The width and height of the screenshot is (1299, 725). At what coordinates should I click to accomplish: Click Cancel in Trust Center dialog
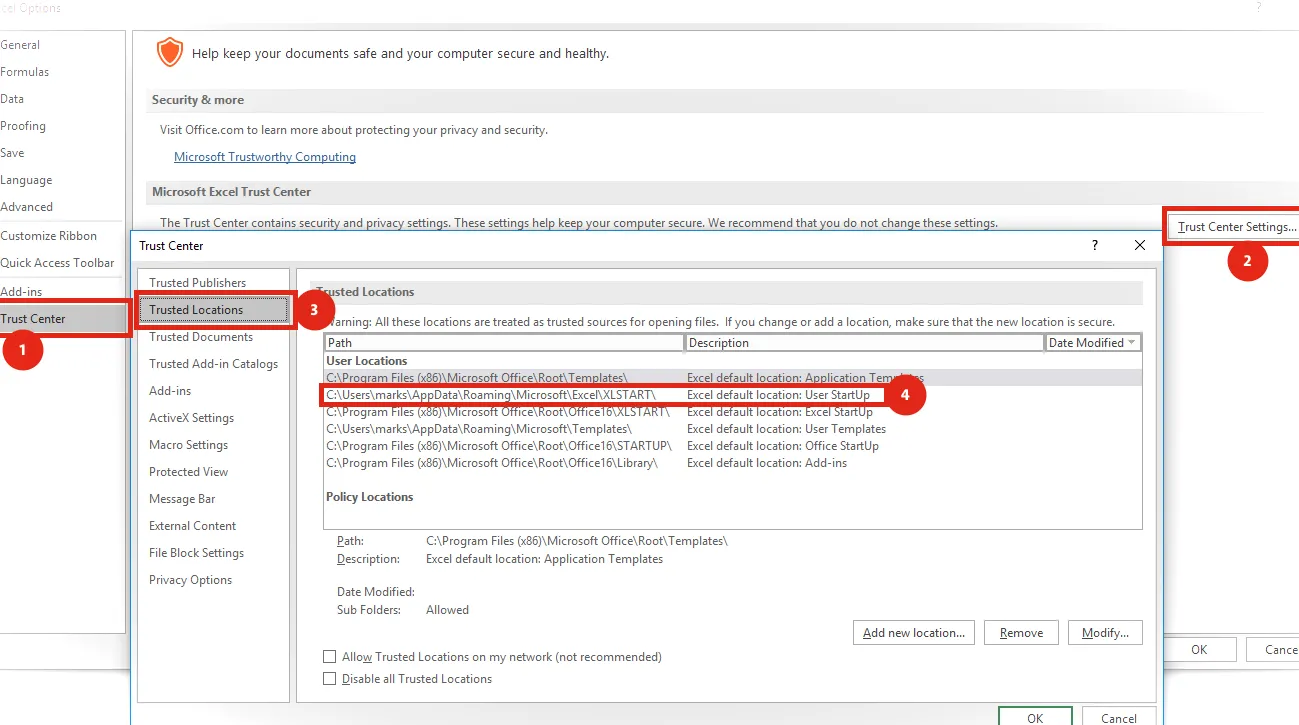1118,717
